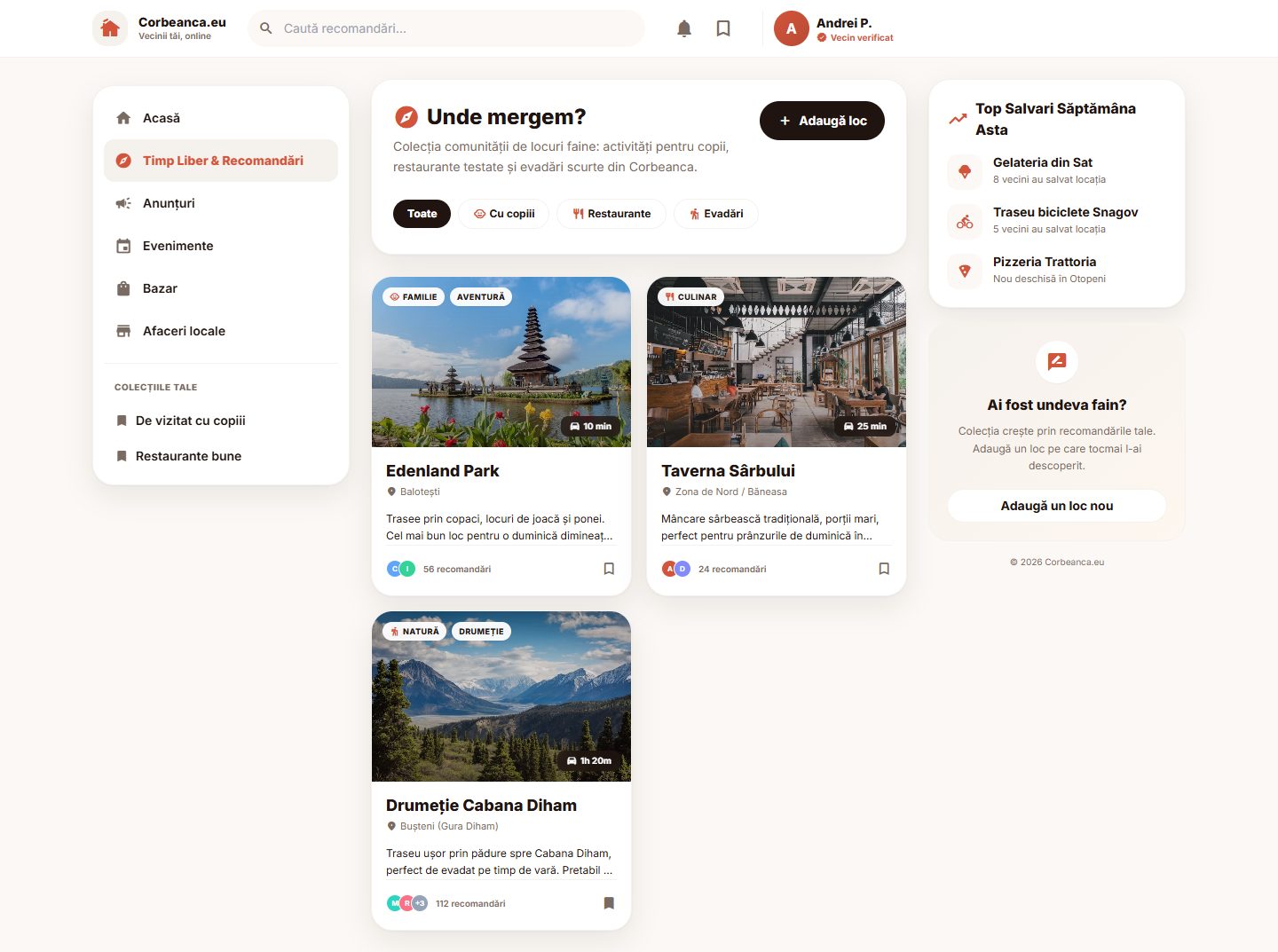
Task: Click the verified badge next to 'Vecin verificat'
Action: pyautogui.click(x=822, y=37)
